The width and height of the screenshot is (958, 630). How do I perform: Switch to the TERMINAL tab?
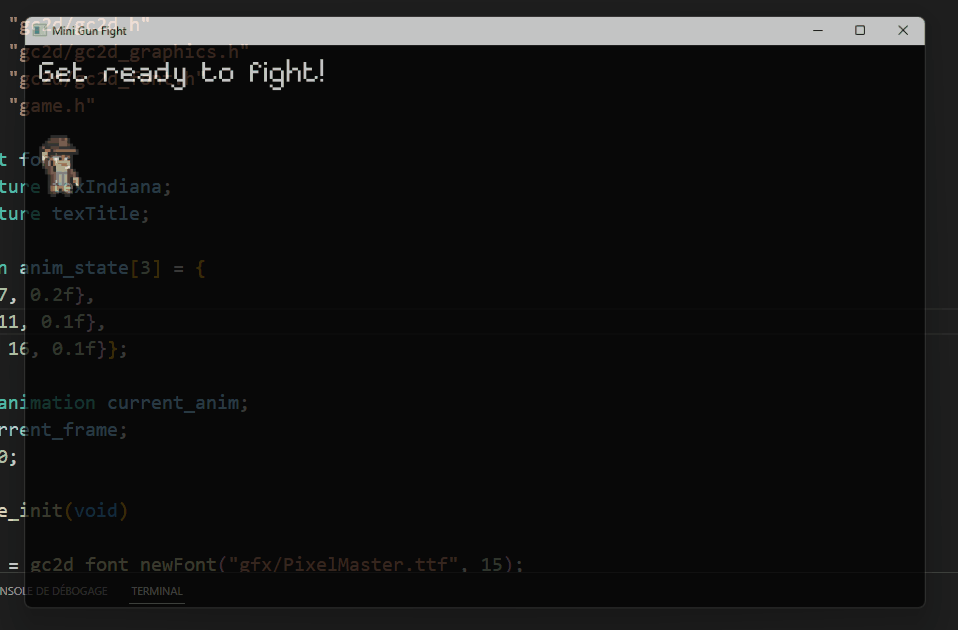click(x=157, y=591)
